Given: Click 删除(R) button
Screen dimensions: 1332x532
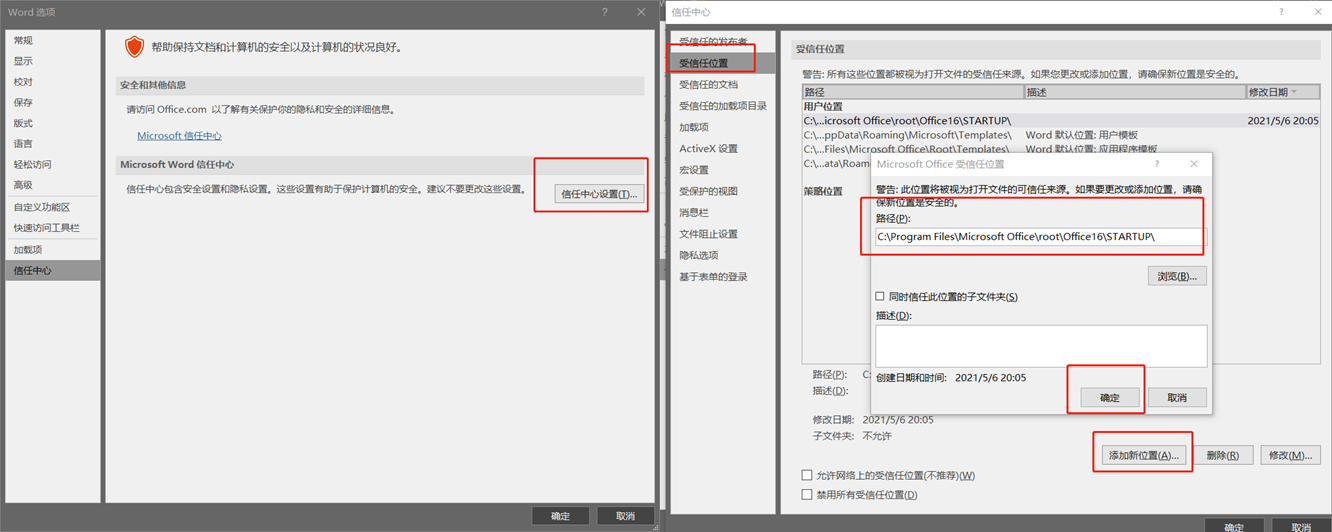Looking at the screenshot, I should [1223, 455].
